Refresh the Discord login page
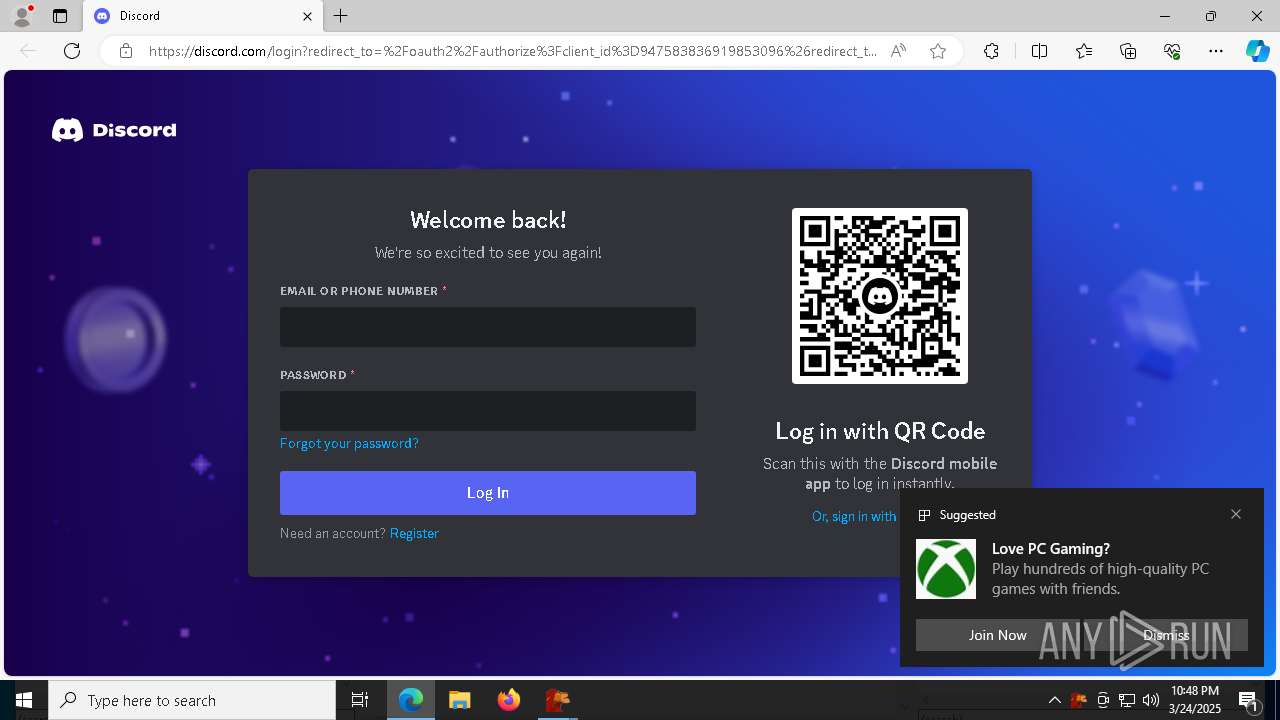This screenshot has height=720, width=1280. click(72, 51)
